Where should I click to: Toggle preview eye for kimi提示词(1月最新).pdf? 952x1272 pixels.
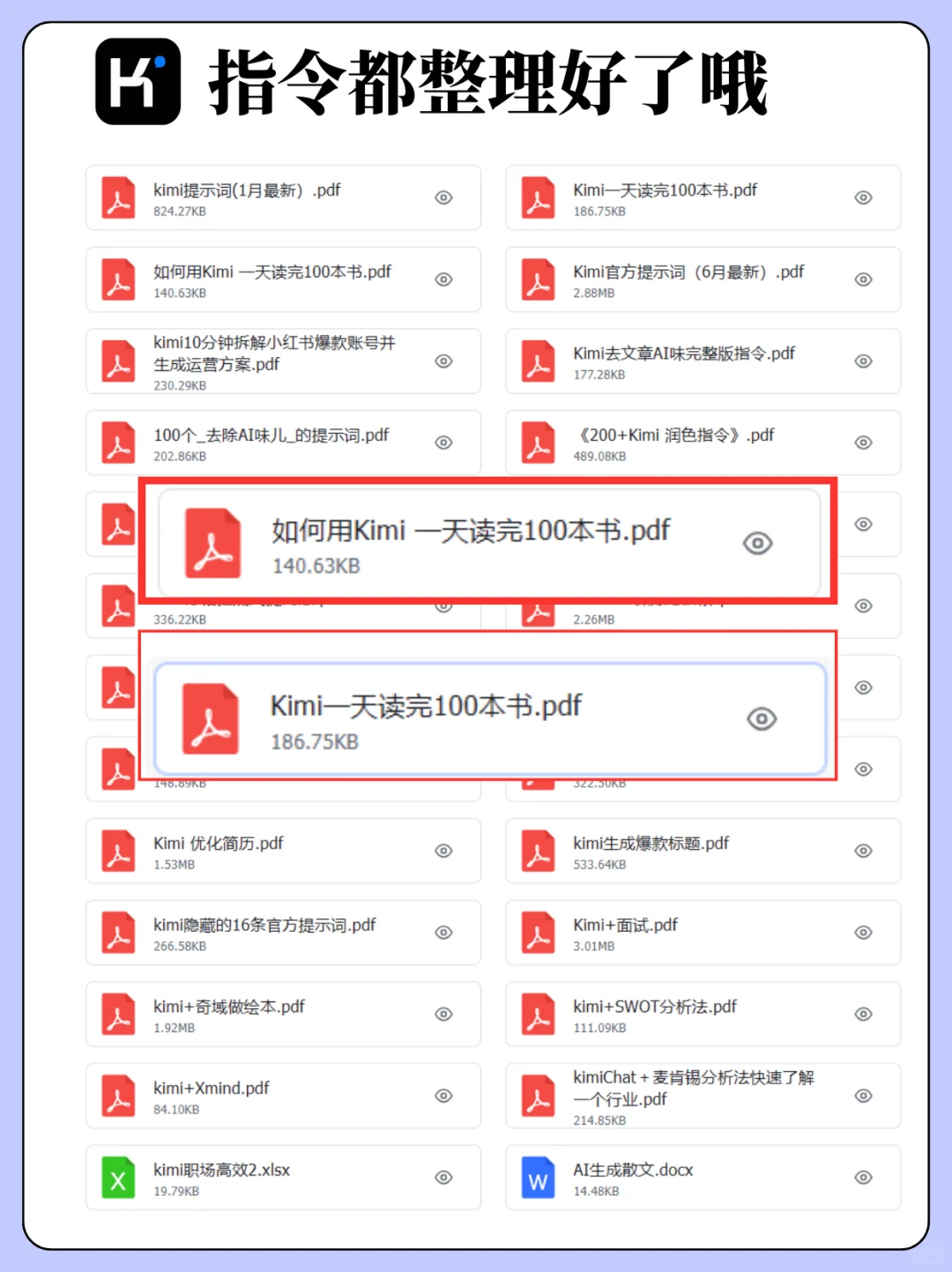tap(444, 197)
